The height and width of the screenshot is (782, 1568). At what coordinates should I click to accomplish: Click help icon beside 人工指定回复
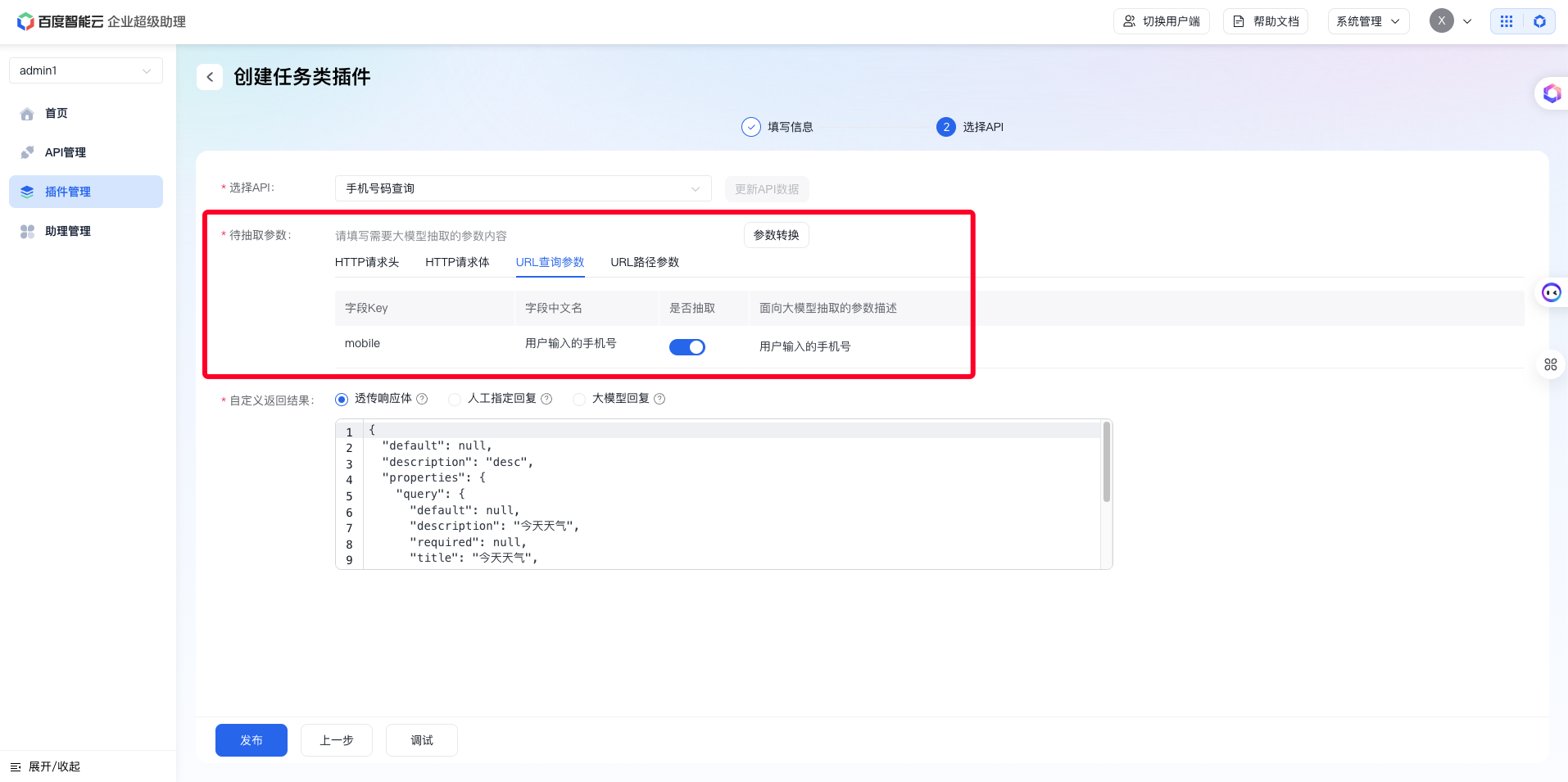[546, 399]
